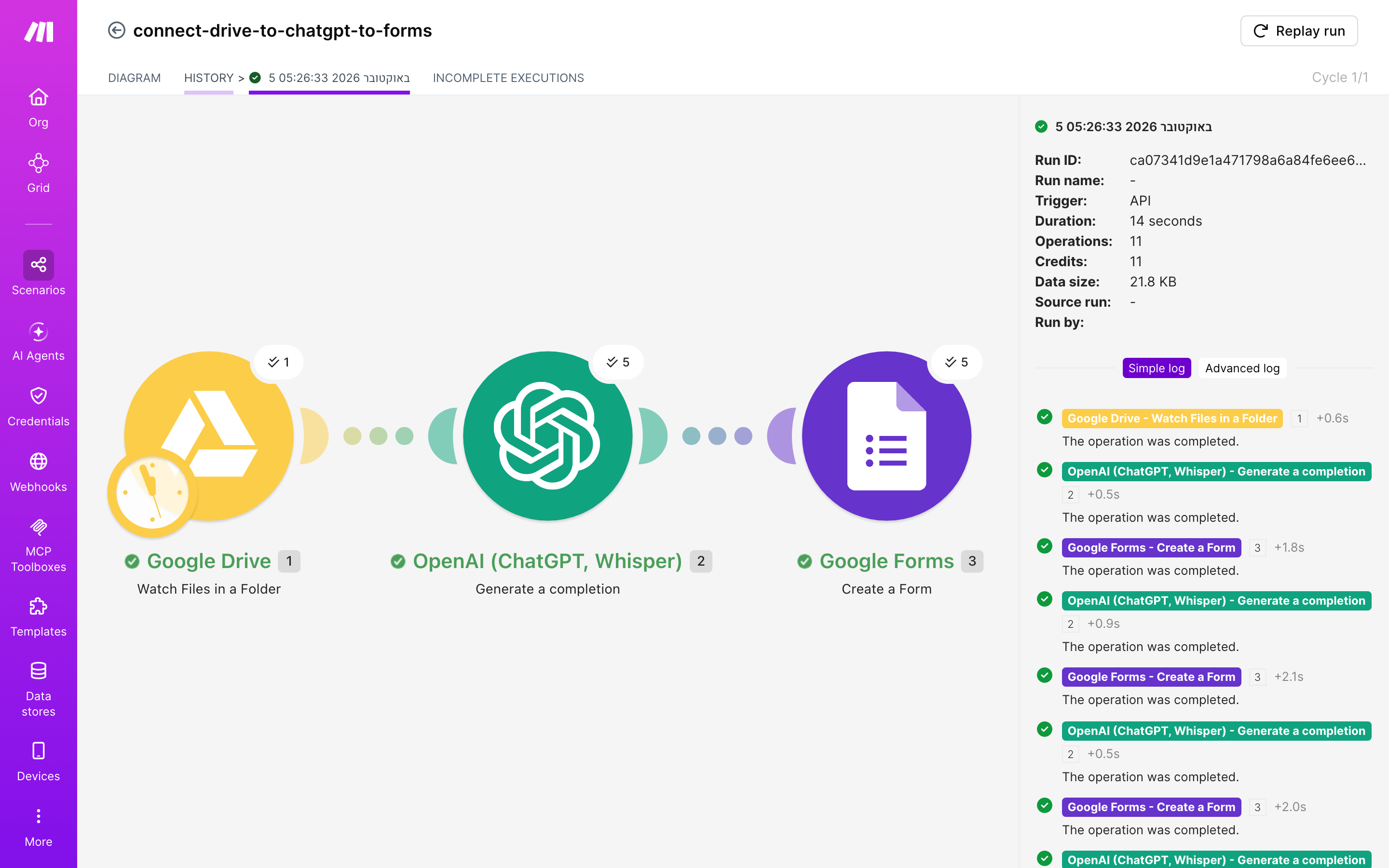Open the Org home page
This screenshot has width=1389, height=868.
[39, 108]
